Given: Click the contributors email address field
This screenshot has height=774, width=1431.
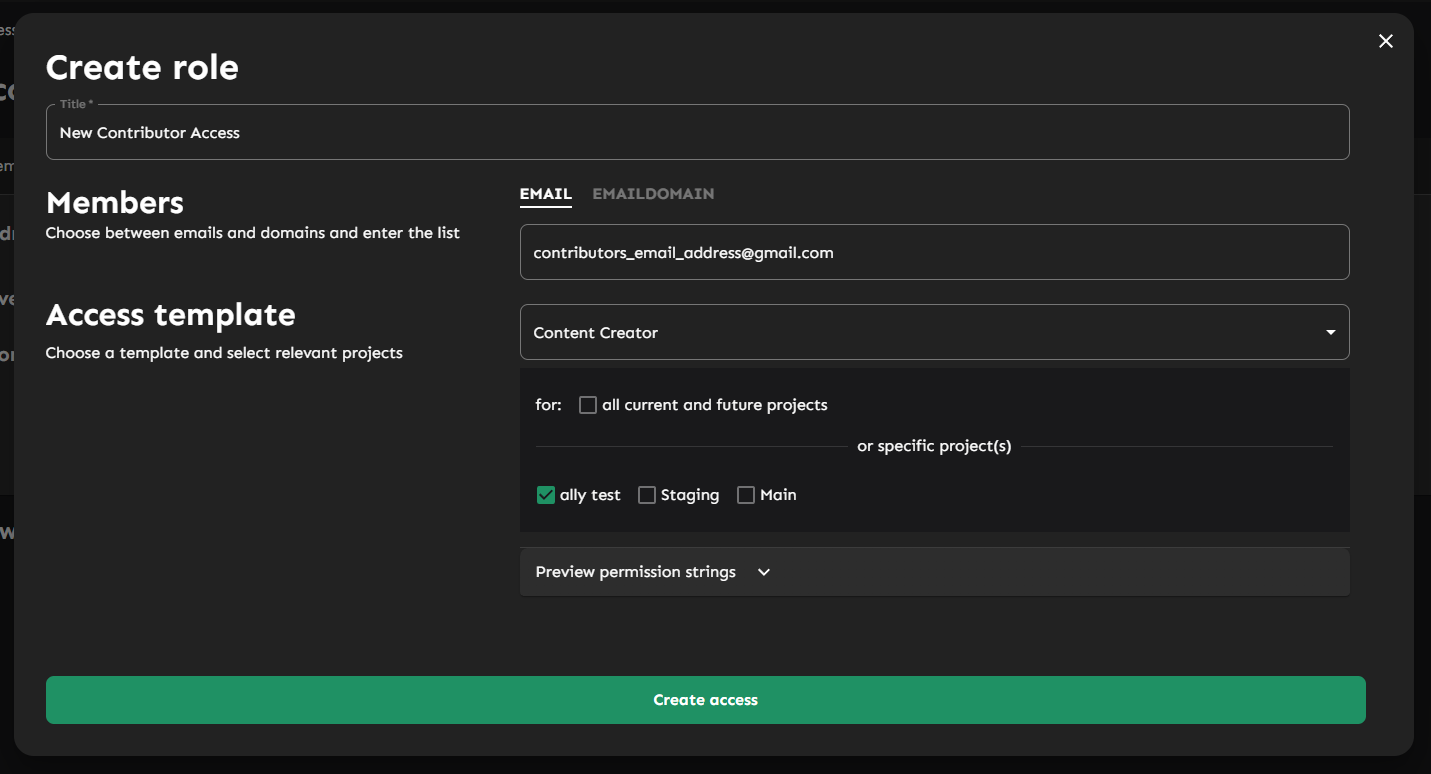Looking at the screenshot, I should click(x=933, y=253).
